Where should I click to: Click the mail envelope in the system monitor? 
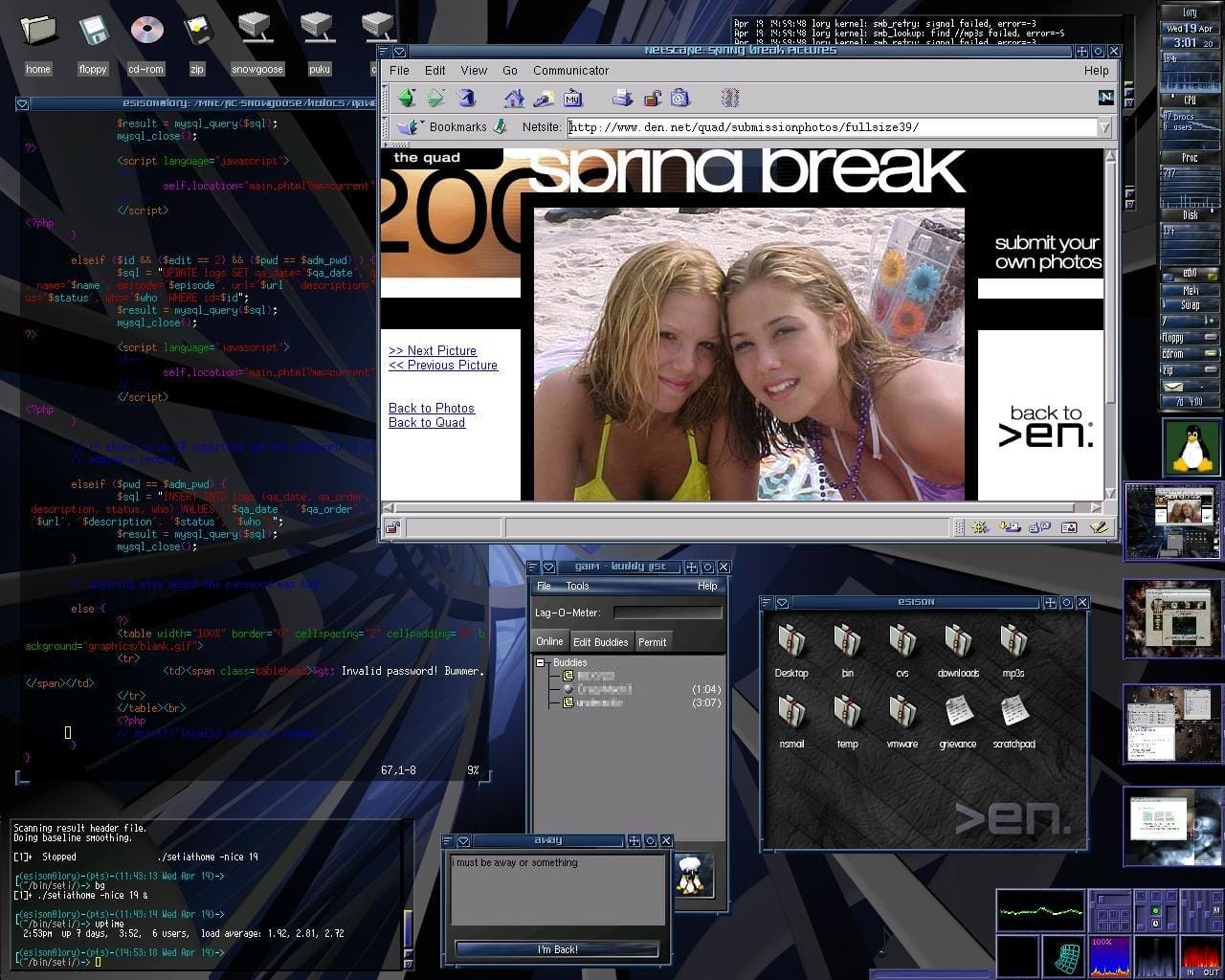[1172, 387]
